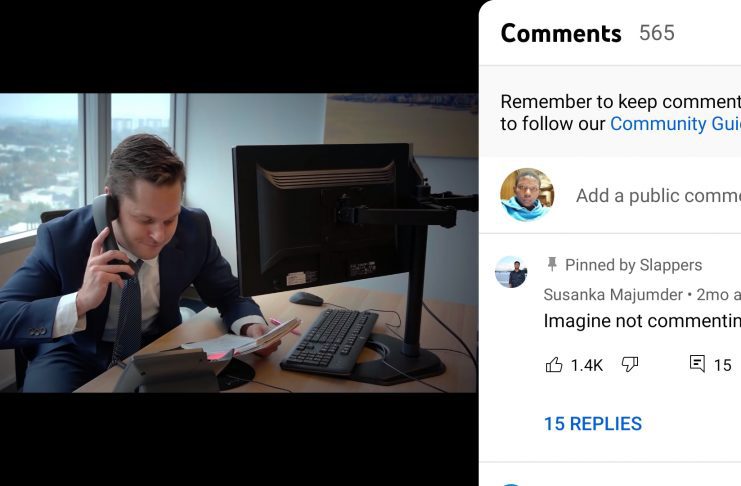The image size is (741, 486).
Task: Click the 565 comments count
Action: (x=657, y=33)
